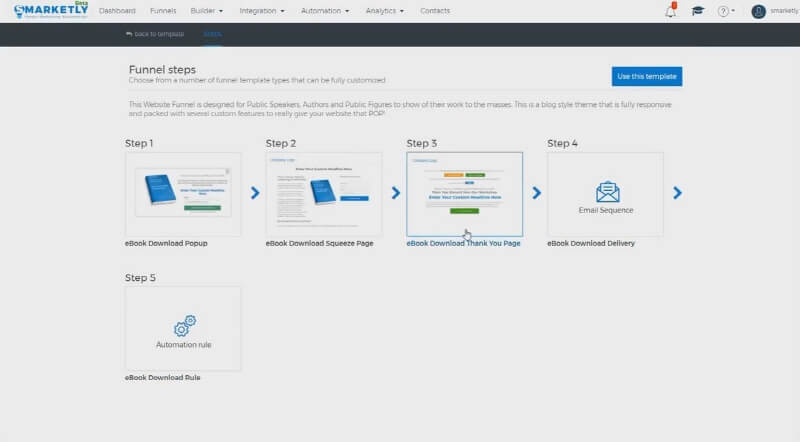Click the Step 3 heading
The height and width of the screenshot is (442, 800).
pyautogui.click(x=421, y=143)
